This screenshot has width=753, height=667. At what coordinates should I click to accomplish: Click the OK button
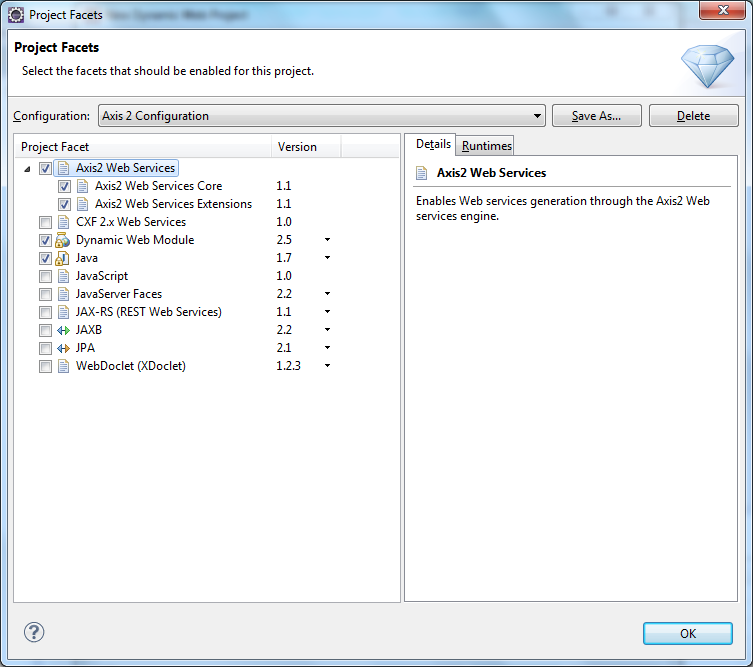(x=687, y=633)
